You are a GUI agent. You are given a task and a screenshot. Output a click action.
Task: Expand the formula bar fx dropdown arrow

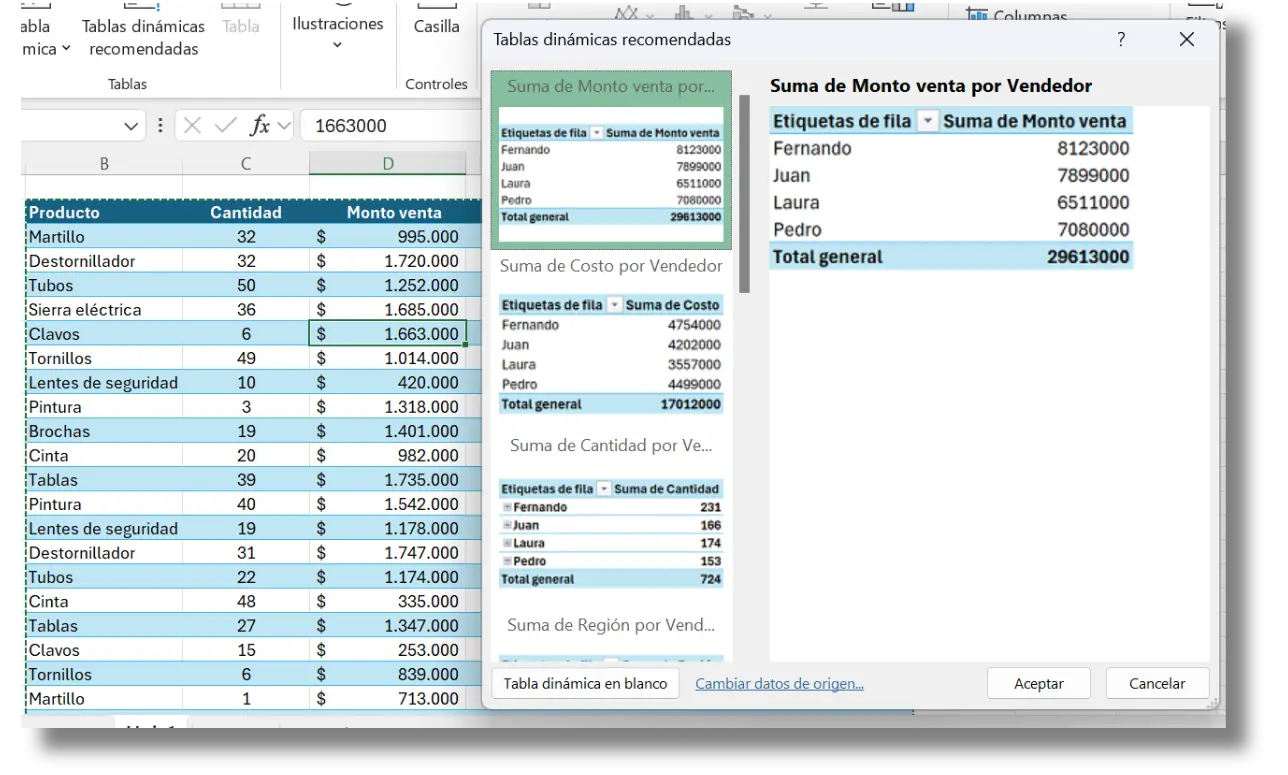click(283, 126)
